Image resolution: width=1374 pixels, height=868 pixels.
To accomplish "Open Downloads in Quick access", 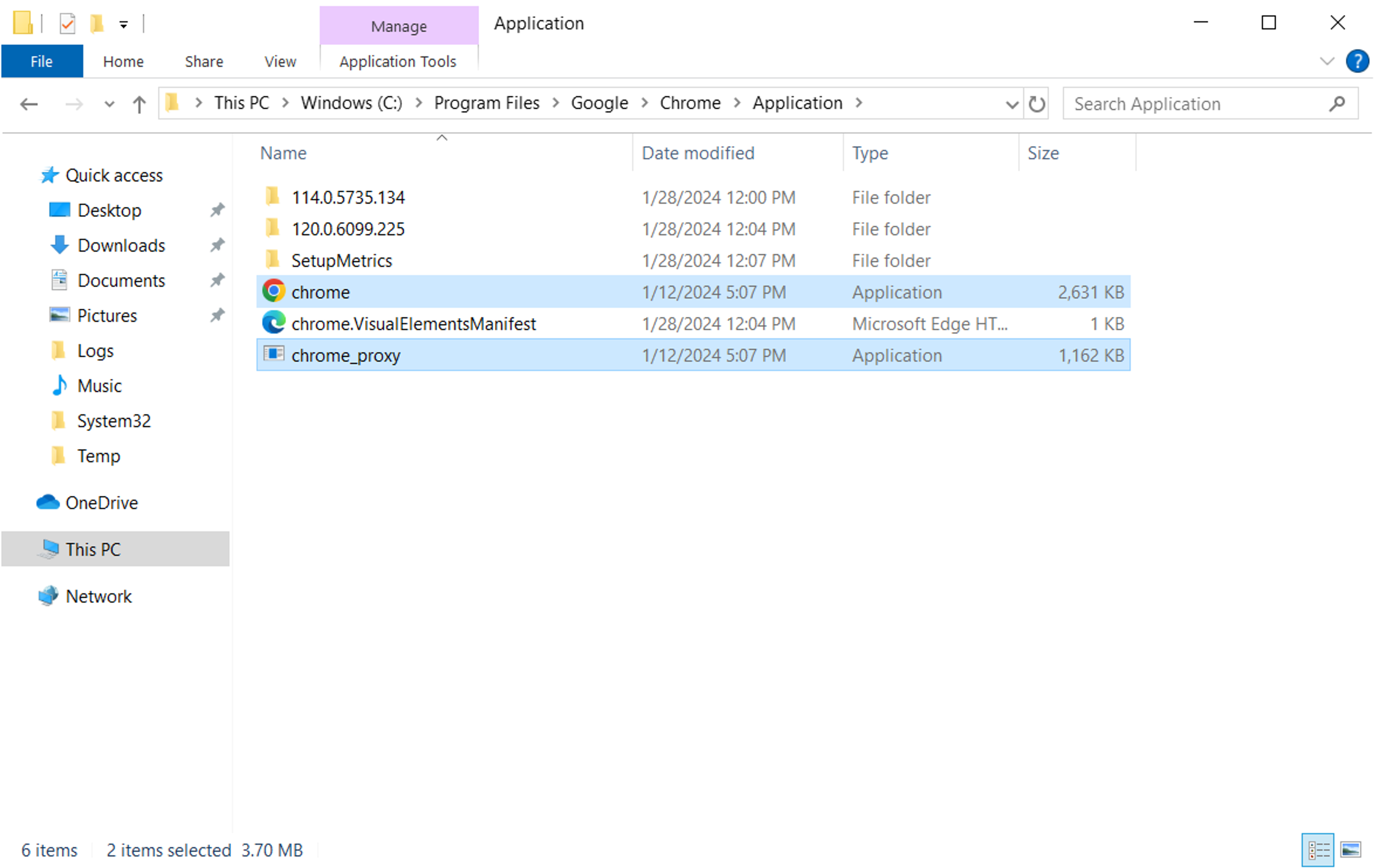I will [121, 245].
